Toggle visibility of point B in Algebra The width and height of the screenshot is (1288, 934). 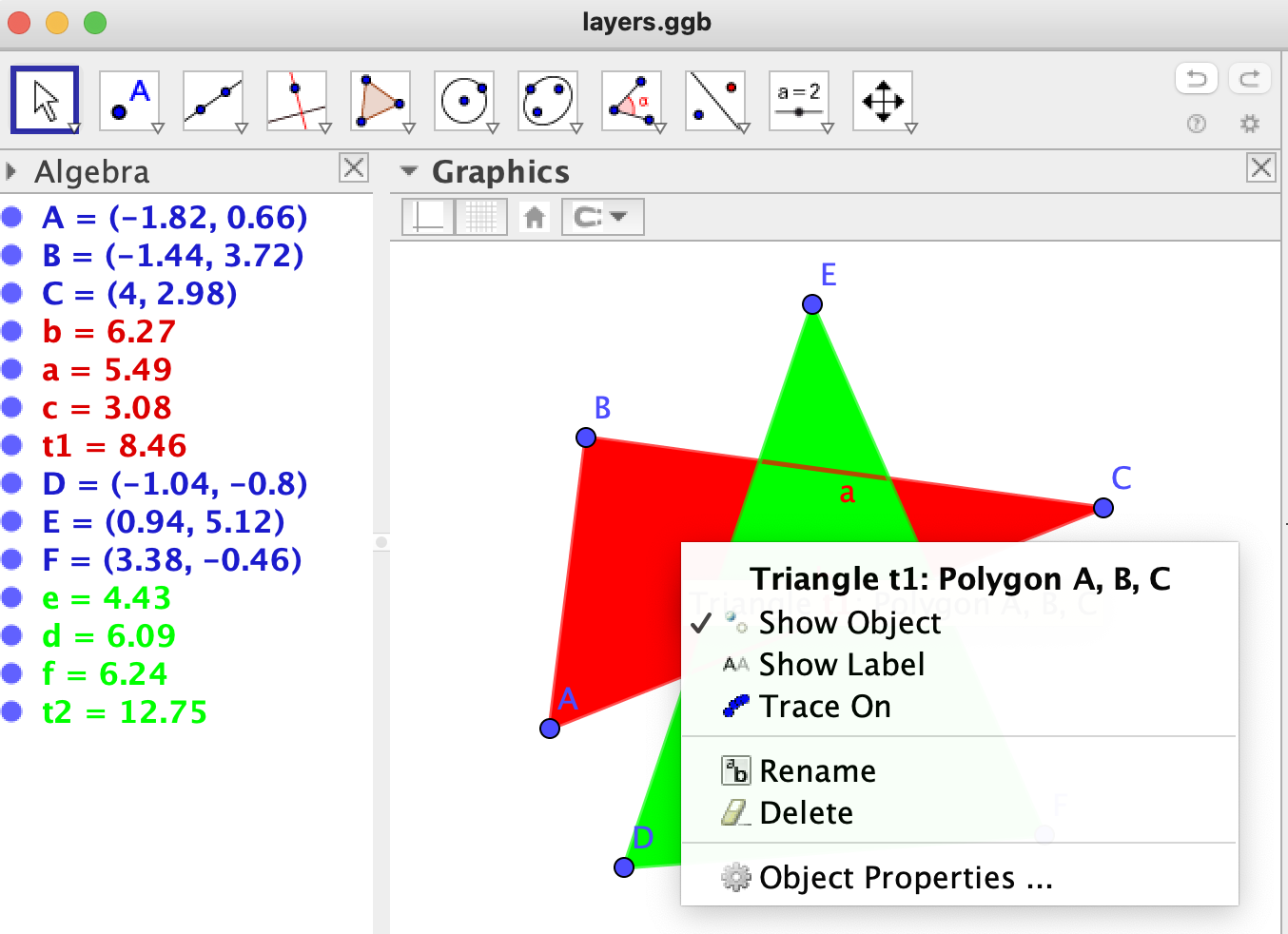[x=11, y=255]
